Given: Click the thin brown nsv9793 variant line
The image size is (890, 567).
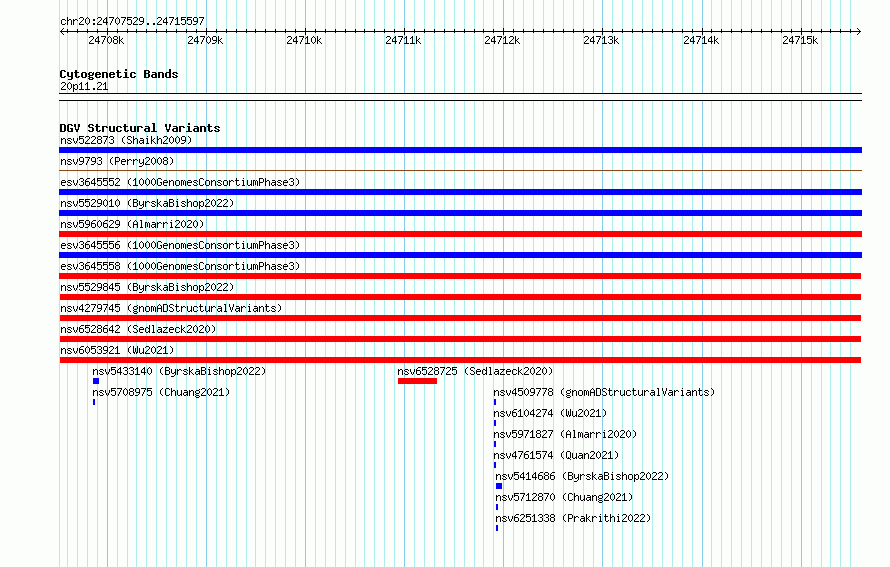Looking at the screenshot, I should point(460,170).
